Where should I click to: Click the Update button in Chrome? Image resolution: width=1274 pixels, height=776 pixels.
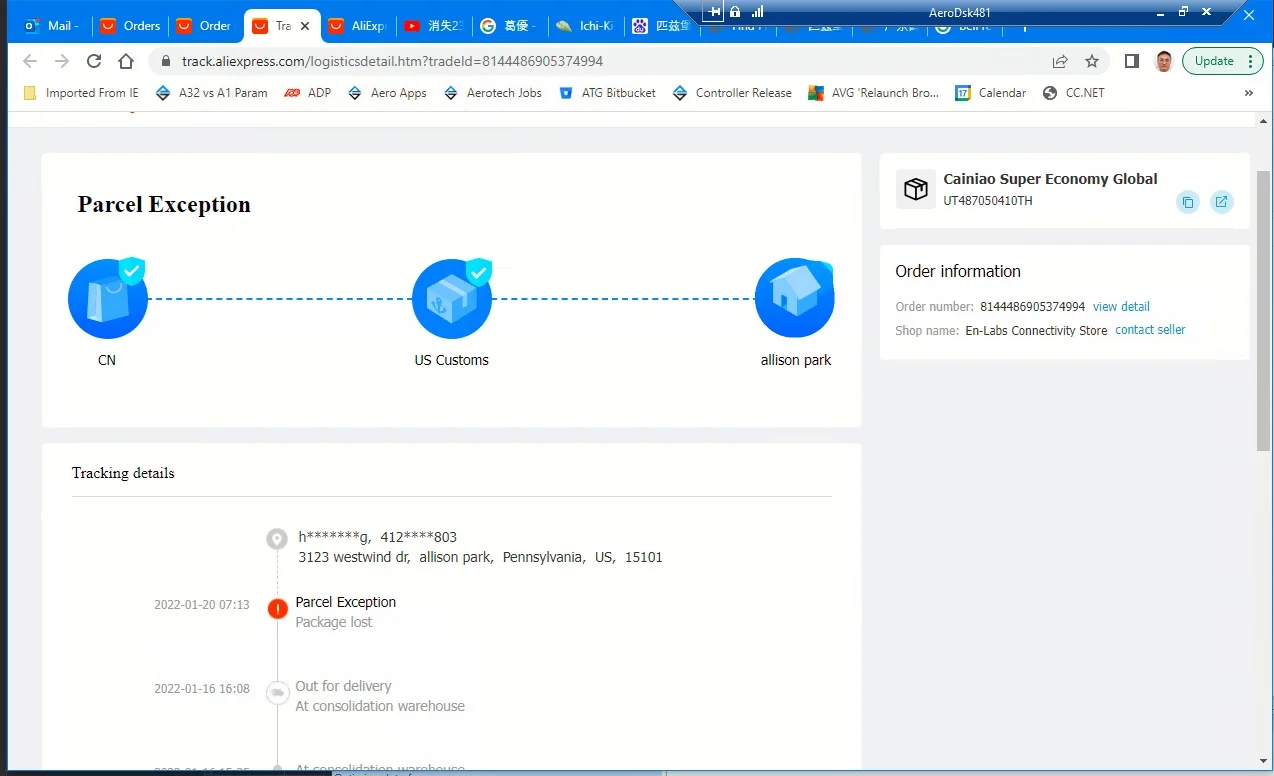click(1214, 61)
